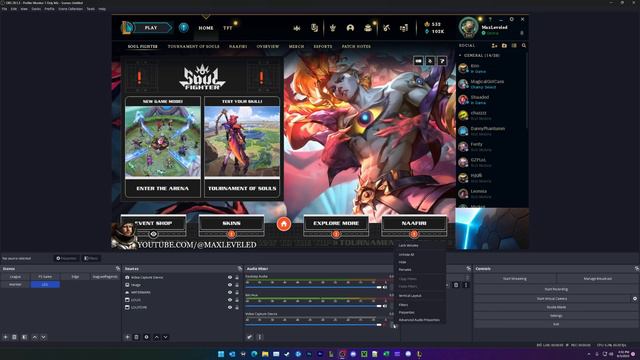The image size is (640, 360).
Task: Open TOURNAMENT OF SOULS sub-tab
Action: click(x=193, y=47)
